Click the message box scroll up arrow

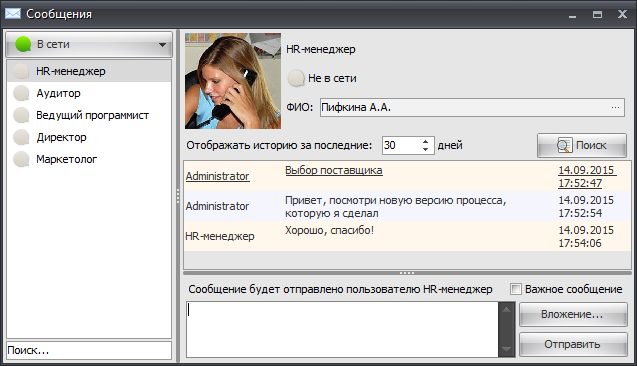click(507, 310)
